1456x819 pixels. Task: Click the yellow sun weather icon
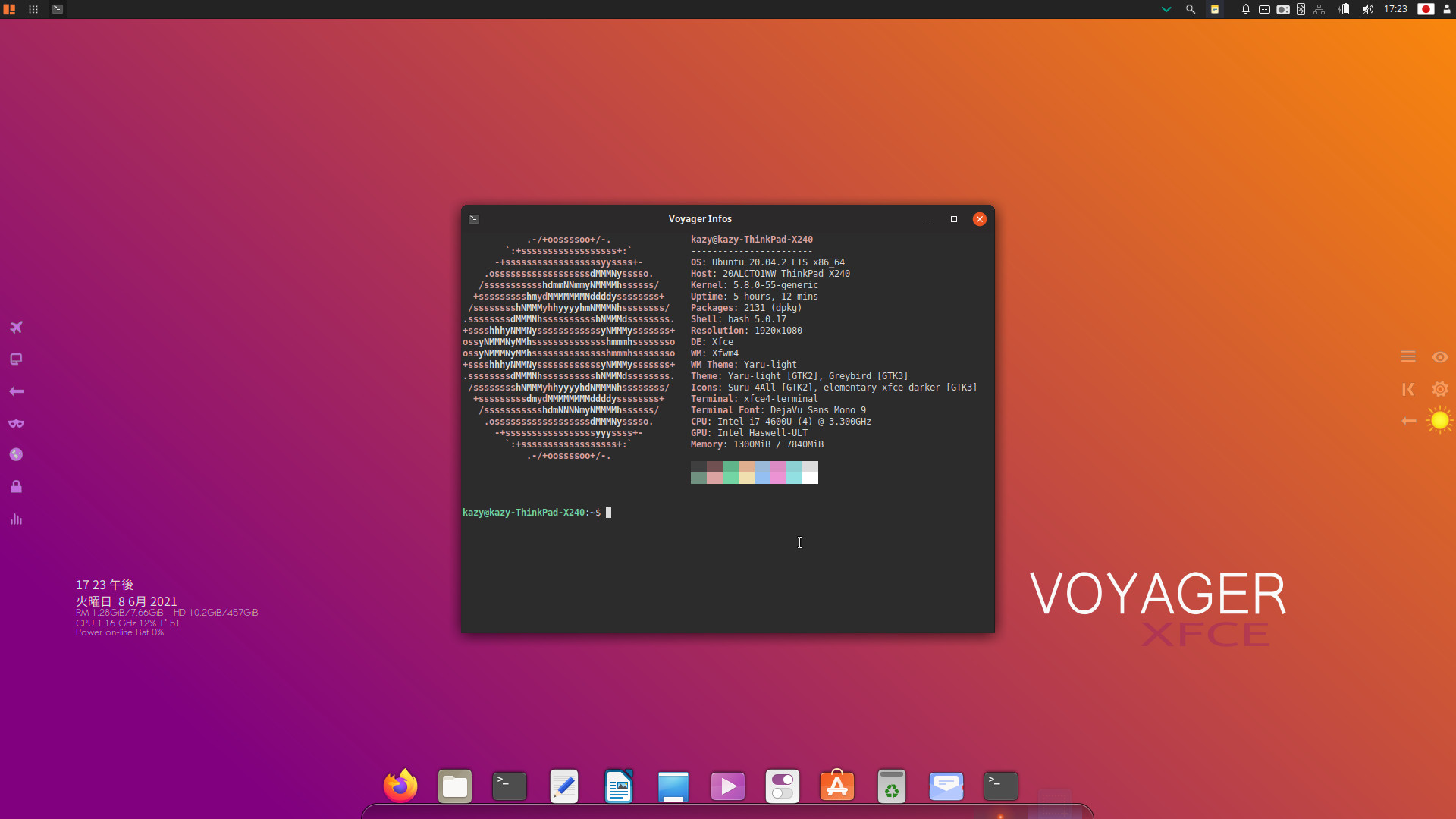click(1439, 420)
